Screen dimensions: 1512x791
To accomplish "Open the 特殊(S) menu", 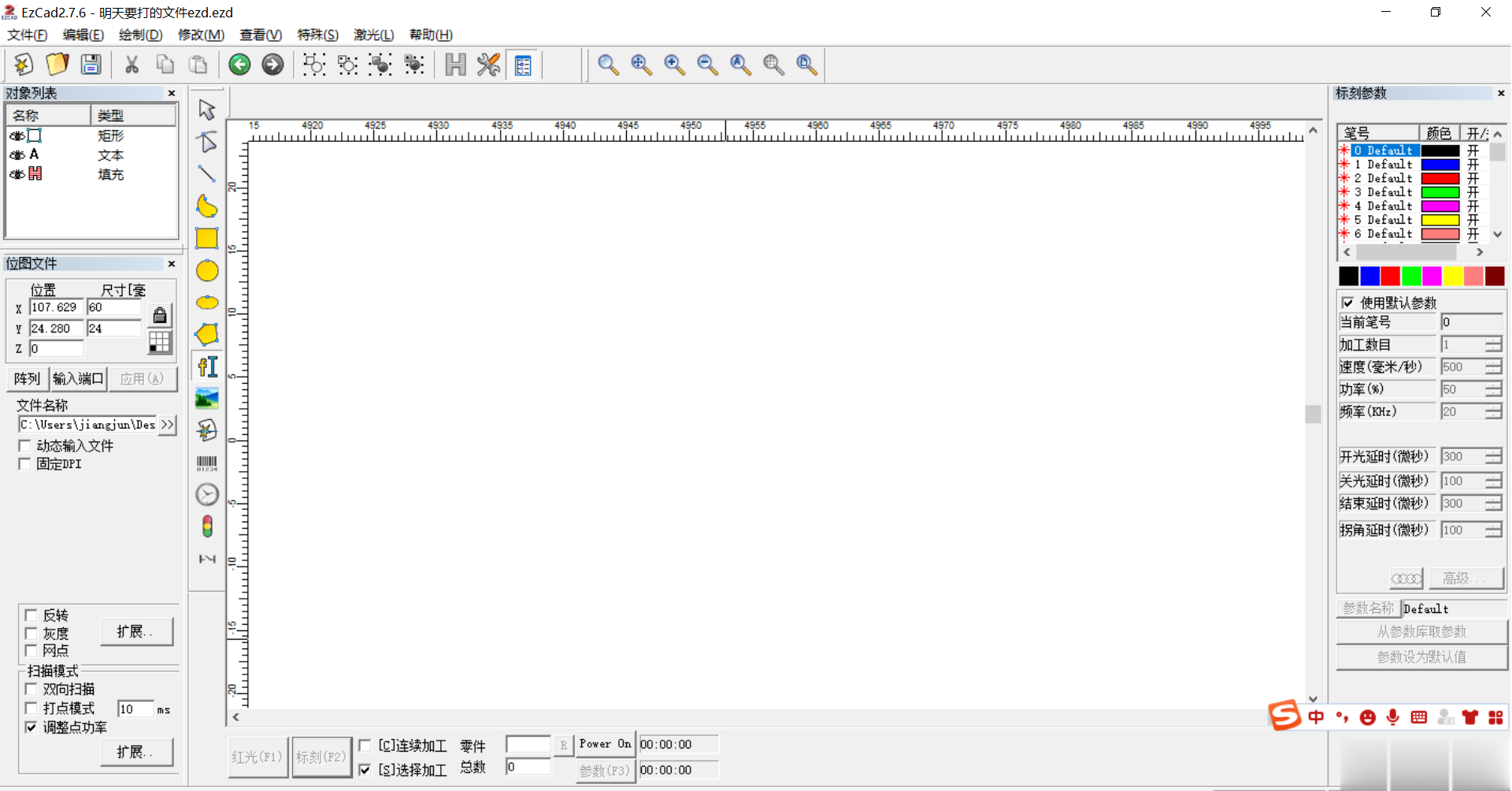I will pos(317,35).
